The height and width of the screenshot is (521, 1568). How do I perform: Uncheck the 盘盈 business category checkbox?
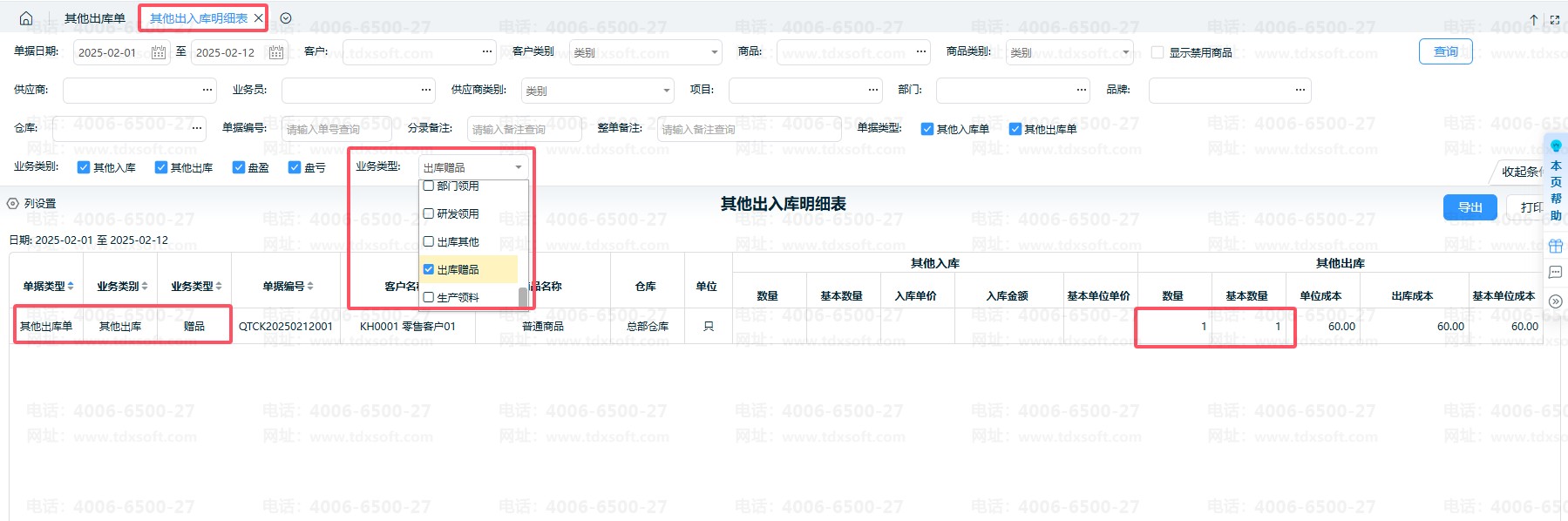[239, 167]
